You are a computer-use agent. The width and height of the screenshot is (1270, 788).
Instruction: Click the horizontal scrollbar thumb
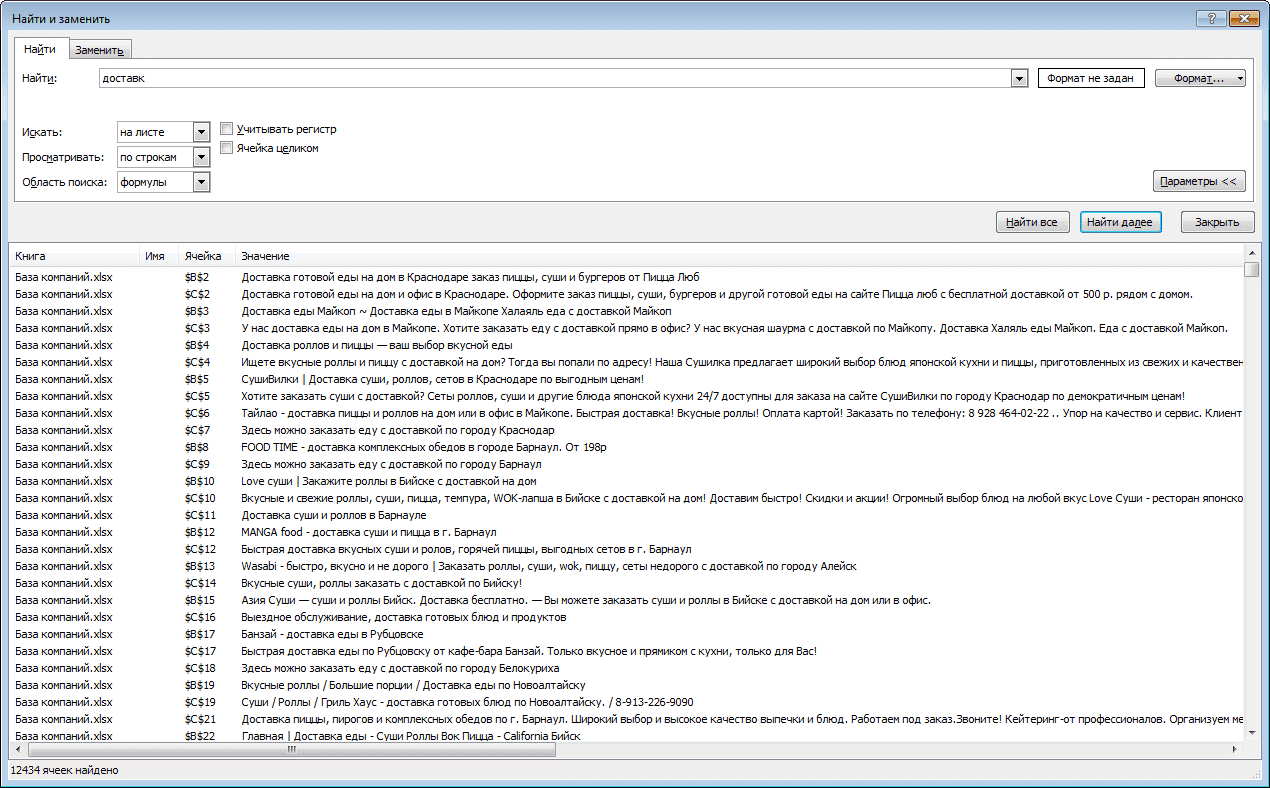(x=292, y=749)
